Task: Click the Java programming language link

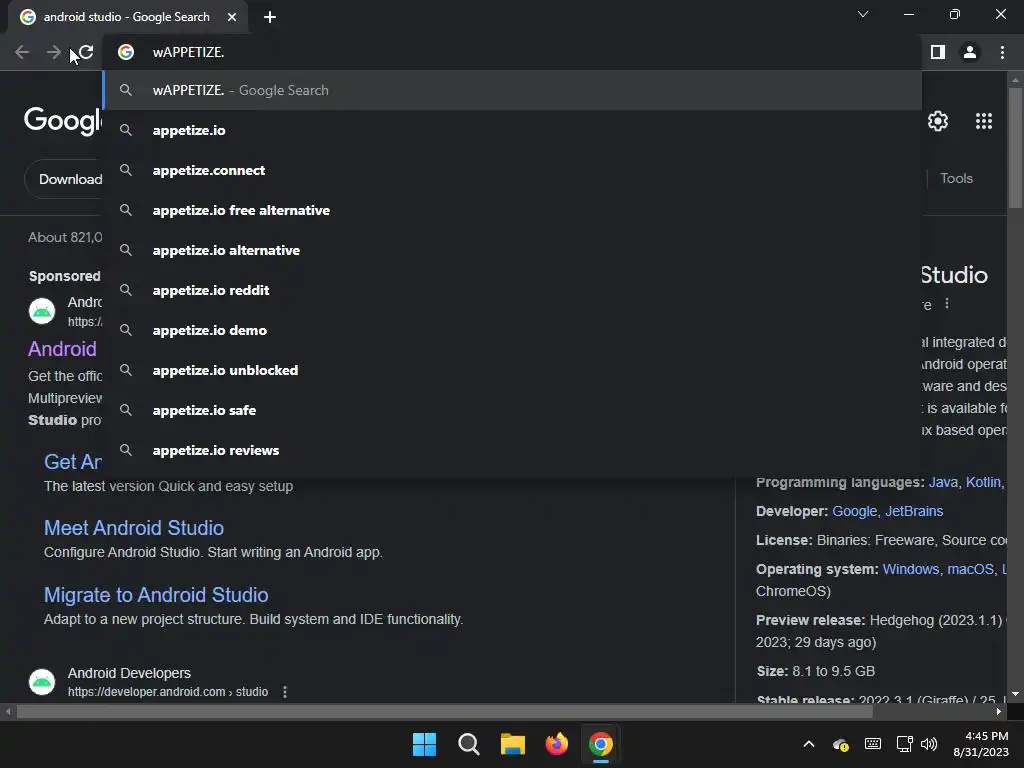Action: pos(943,482)
